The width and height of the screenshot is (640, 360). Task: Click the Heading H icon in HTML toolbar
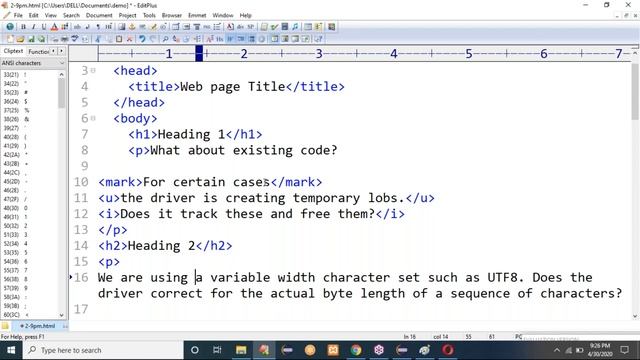click(108, 27)
